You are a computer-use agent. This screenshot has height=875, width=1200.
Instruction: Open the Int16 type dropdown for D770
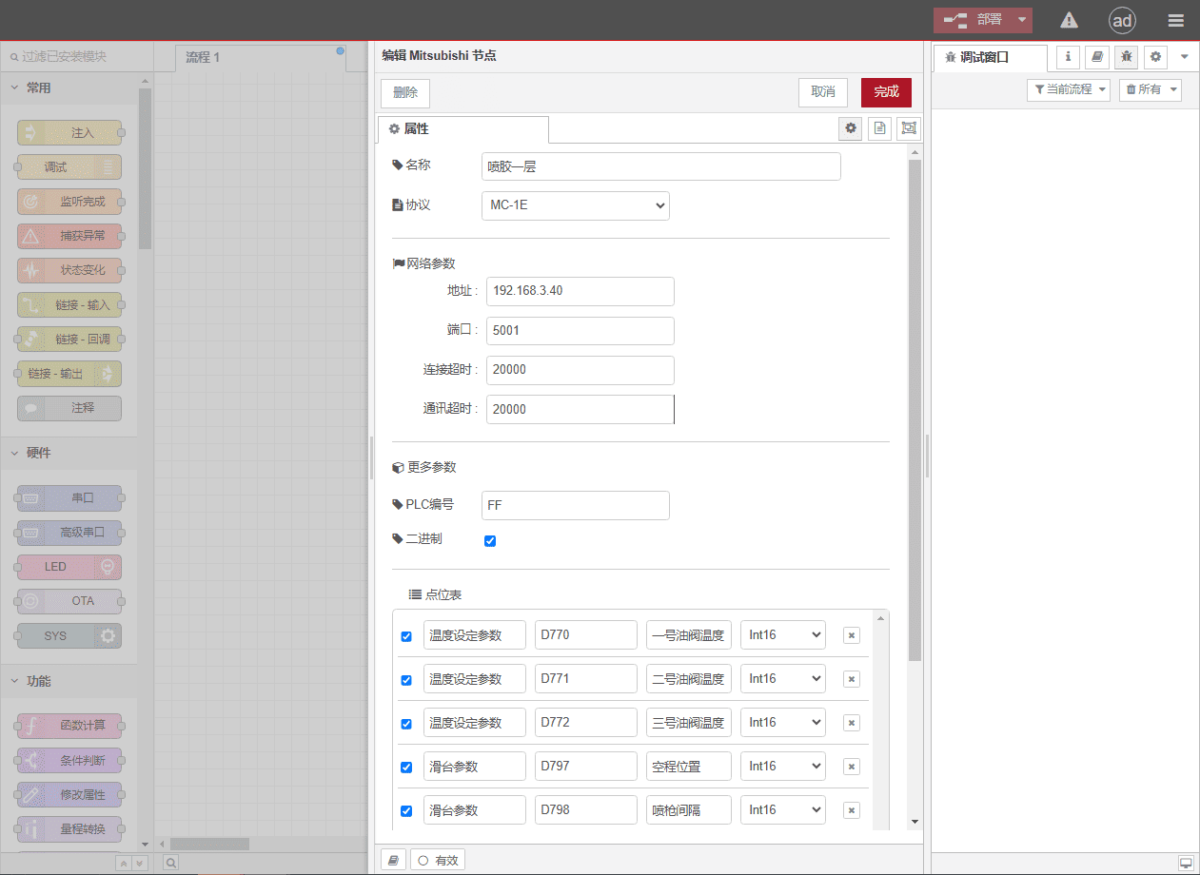point(783,634)
